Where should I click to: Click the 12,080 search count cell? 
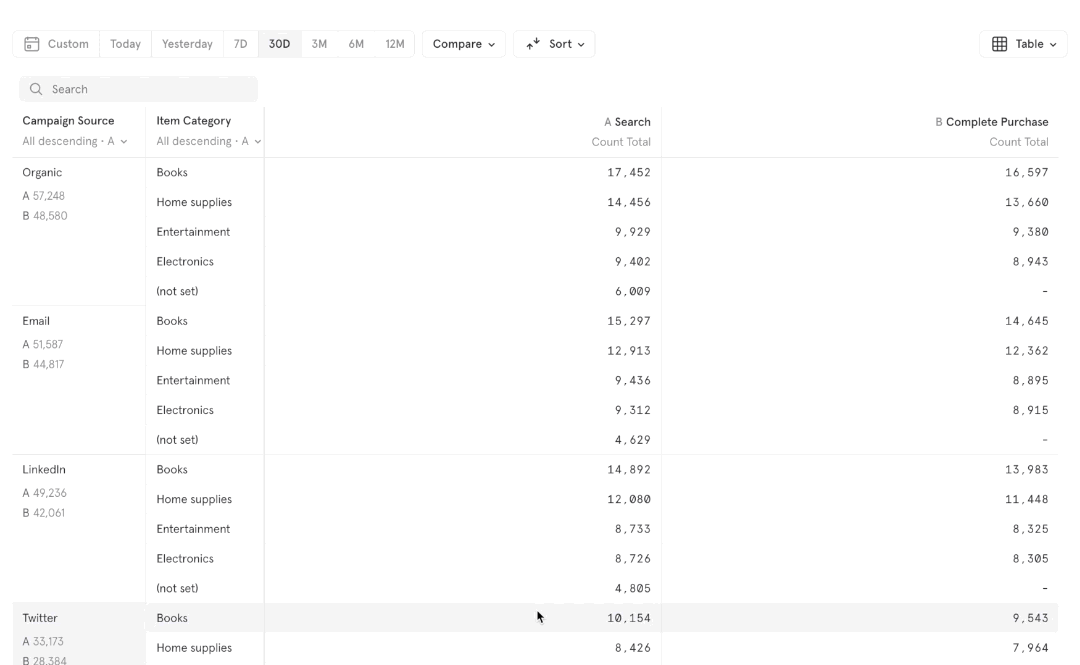pos(629,500)
